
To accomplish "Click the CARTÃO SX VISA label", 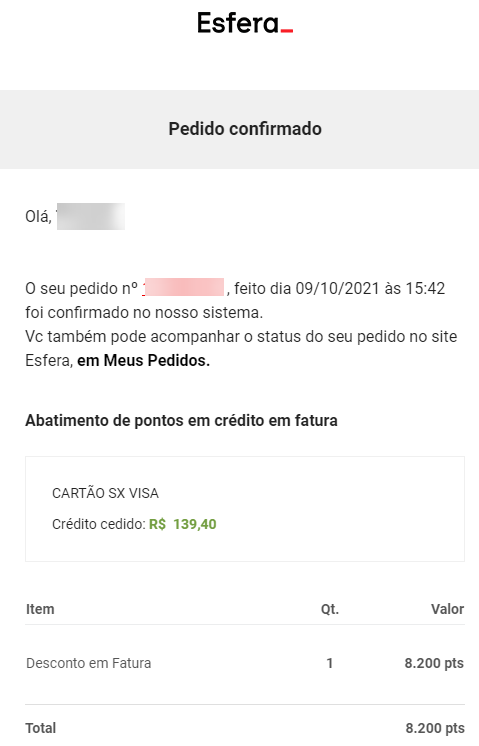I will coord(105,493).
